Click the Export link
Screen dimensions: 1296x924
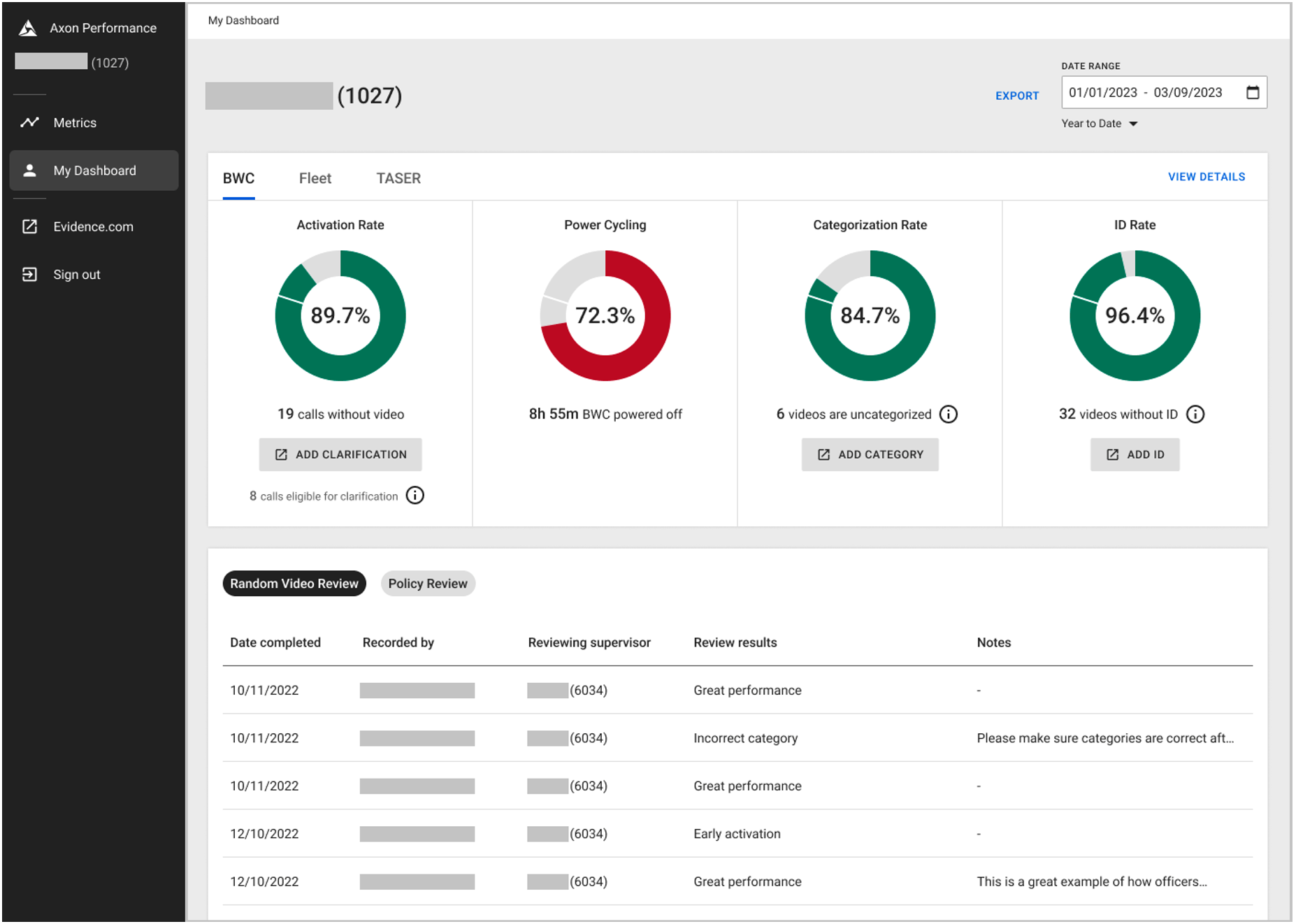coord(1016,96)
